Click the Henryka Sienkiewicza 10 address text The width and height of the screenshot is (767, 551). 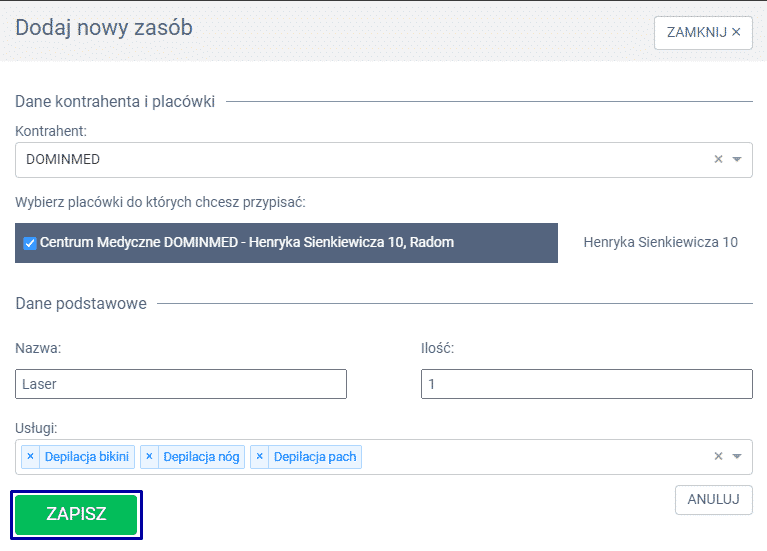(660, 242)
